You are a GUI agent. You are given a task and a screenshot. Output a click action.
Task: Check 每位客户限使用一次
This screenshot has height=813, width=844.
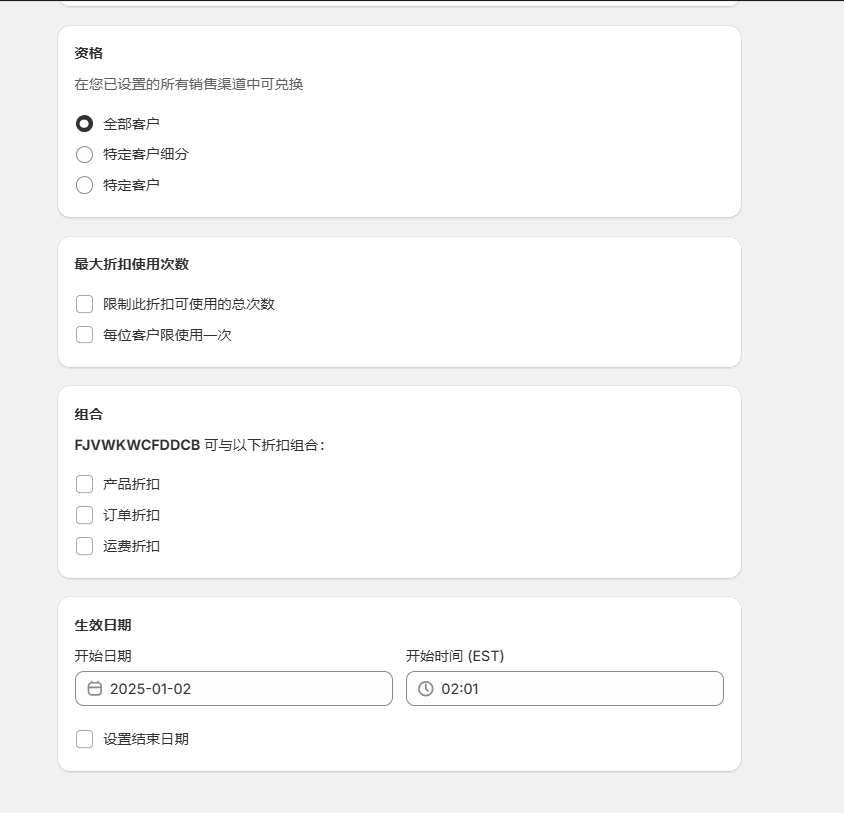84,334
